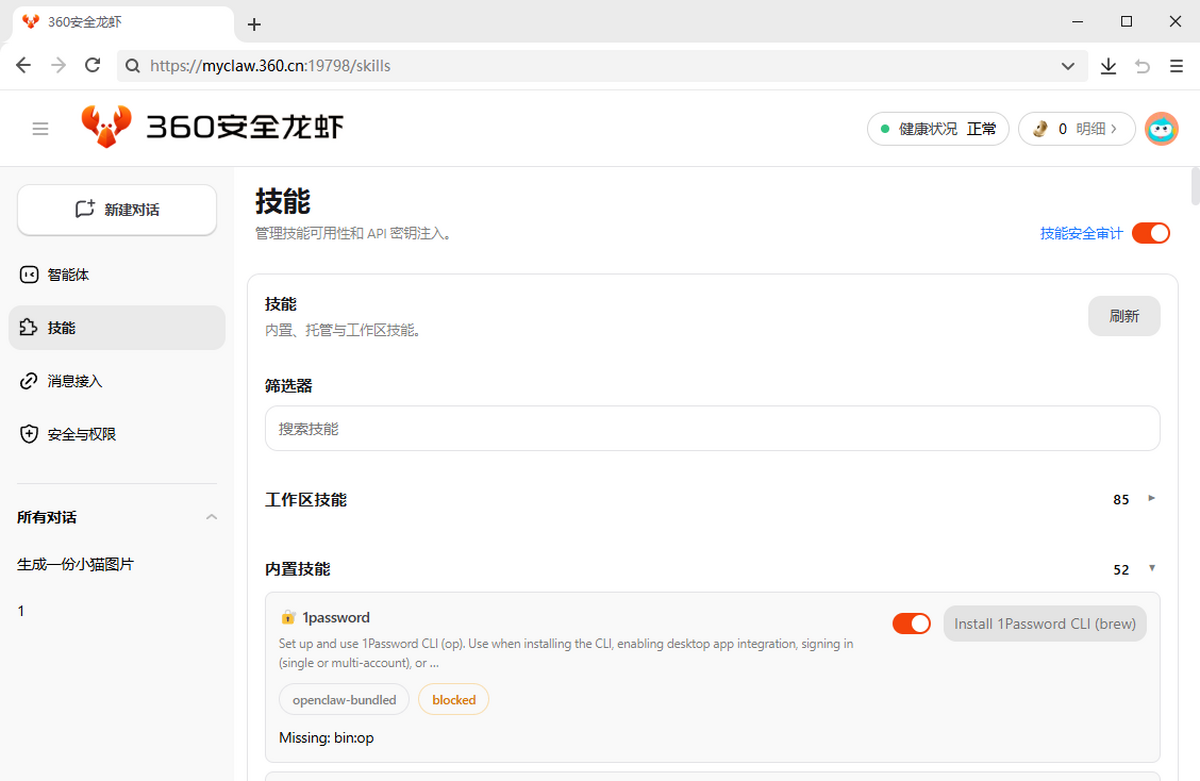The image size is (1200, 781).
Task: Toggle the 技能安全审计 switch off
Action: click(1150, 233)
